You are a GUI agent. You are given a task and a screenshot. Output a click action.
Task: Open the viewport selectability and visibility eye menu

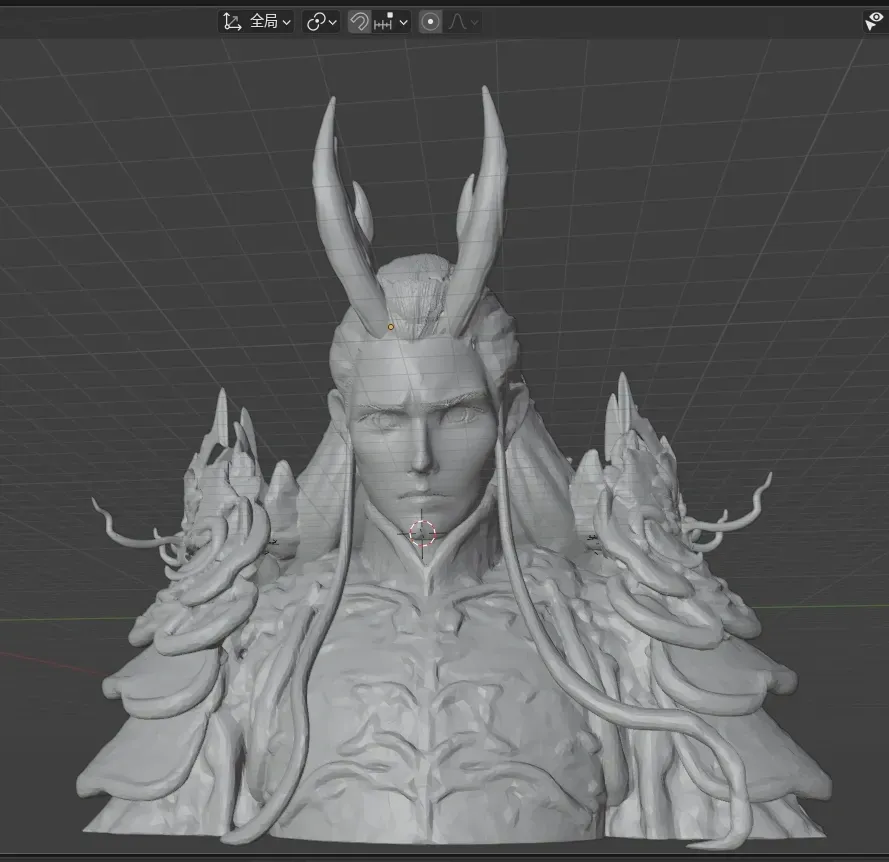pos(874,21)
